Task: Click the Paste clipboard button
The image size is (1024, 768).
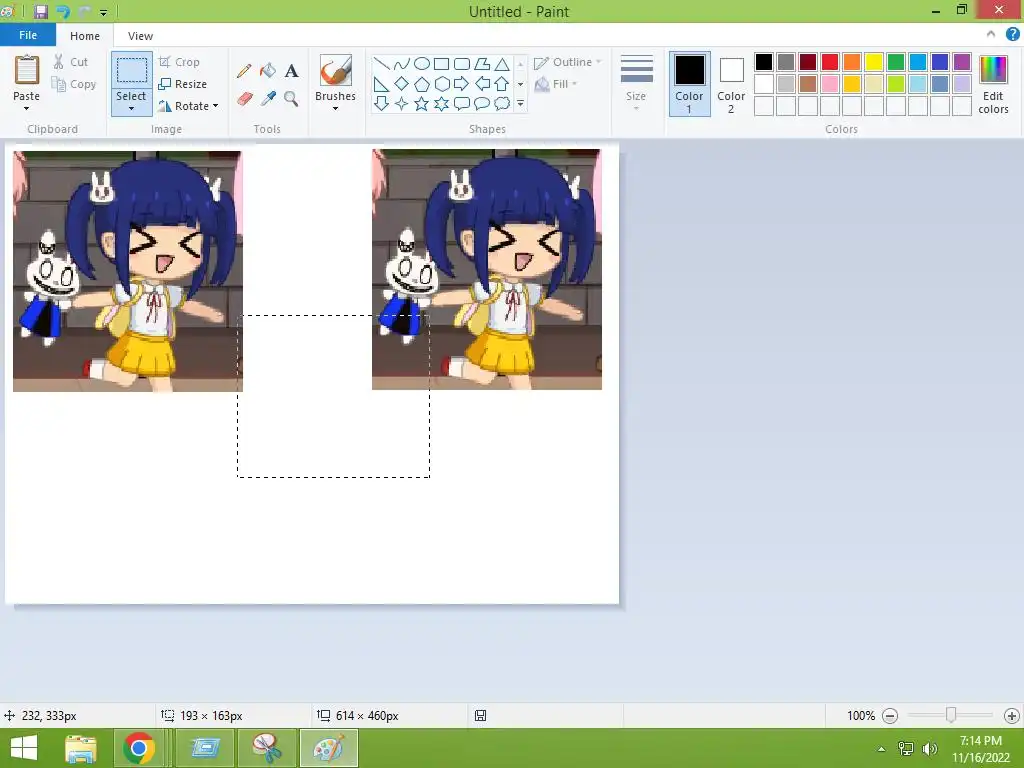Action: click(x=27, y=70)
